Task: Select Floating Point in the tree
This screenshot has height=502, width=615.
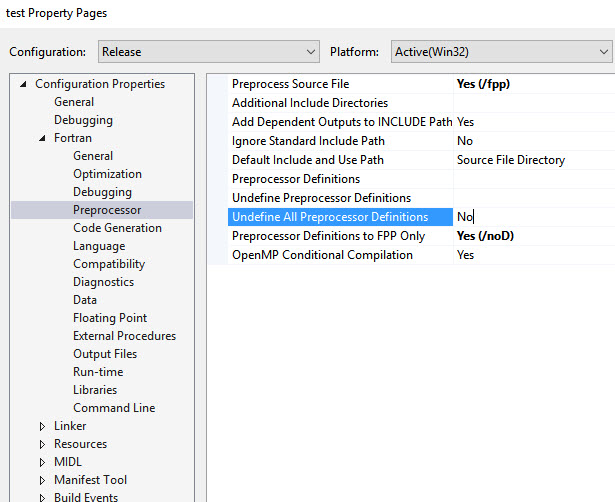Action: 110,318
